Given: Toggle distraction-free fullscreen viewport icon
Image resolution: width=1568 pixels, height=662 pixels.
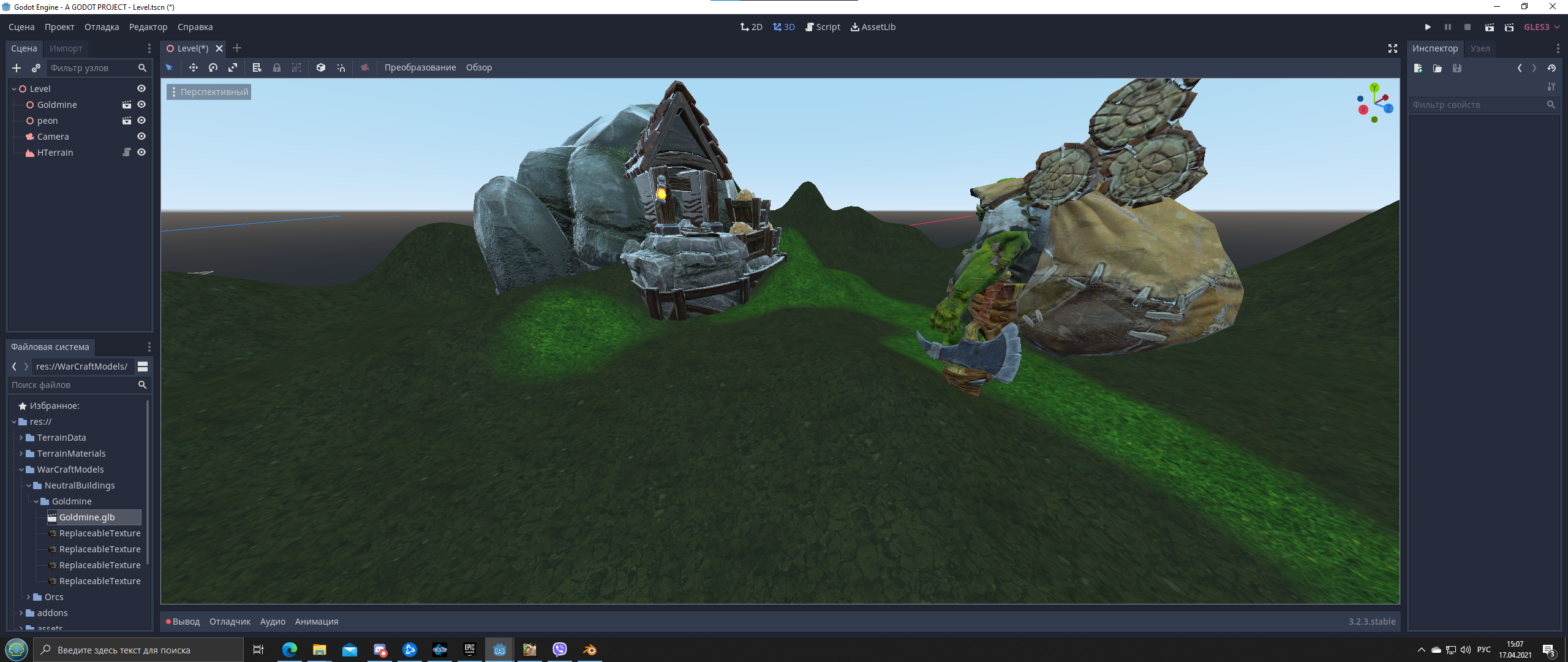Looking at the screenshot, I should (1392, 48).
